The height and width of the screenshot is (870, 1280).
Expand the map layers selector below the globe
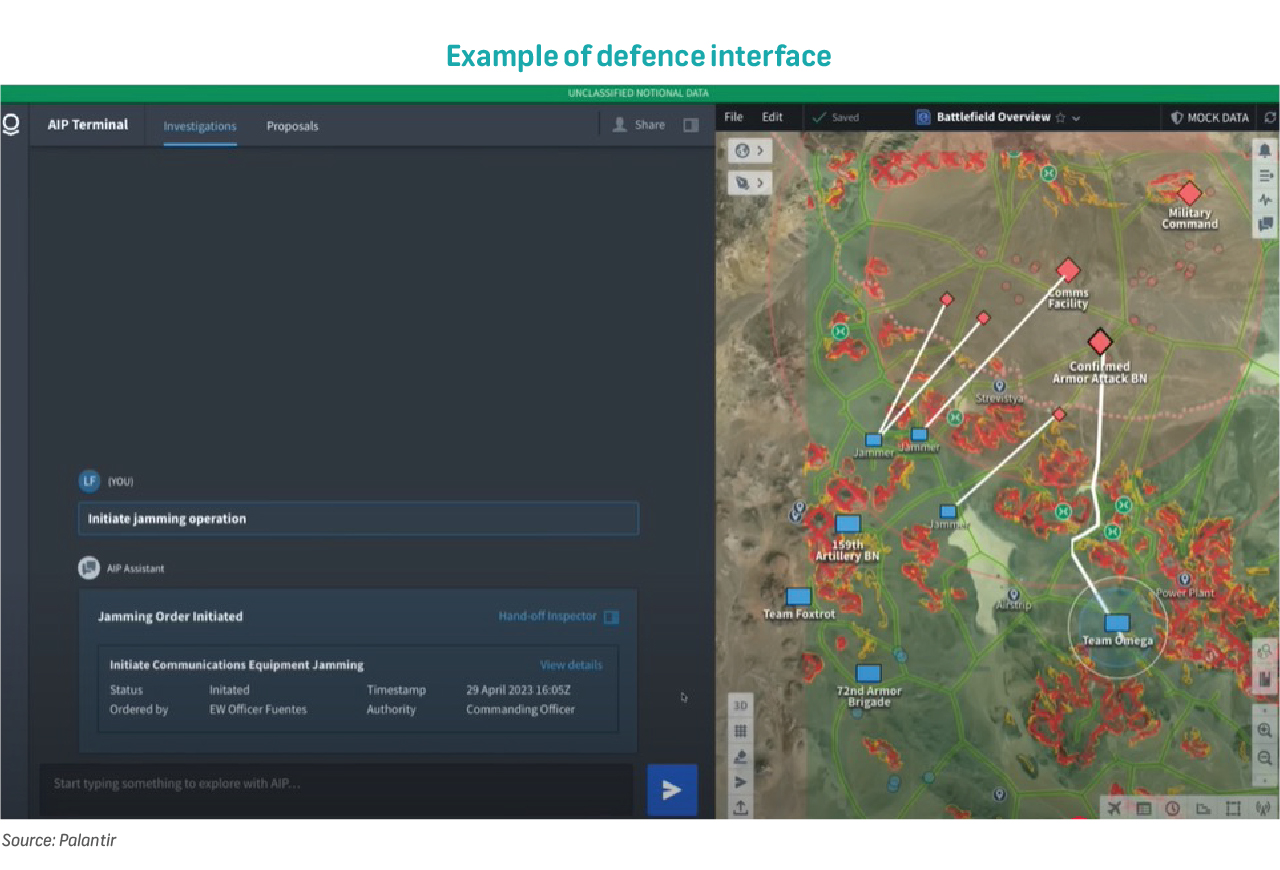[749, 183]
